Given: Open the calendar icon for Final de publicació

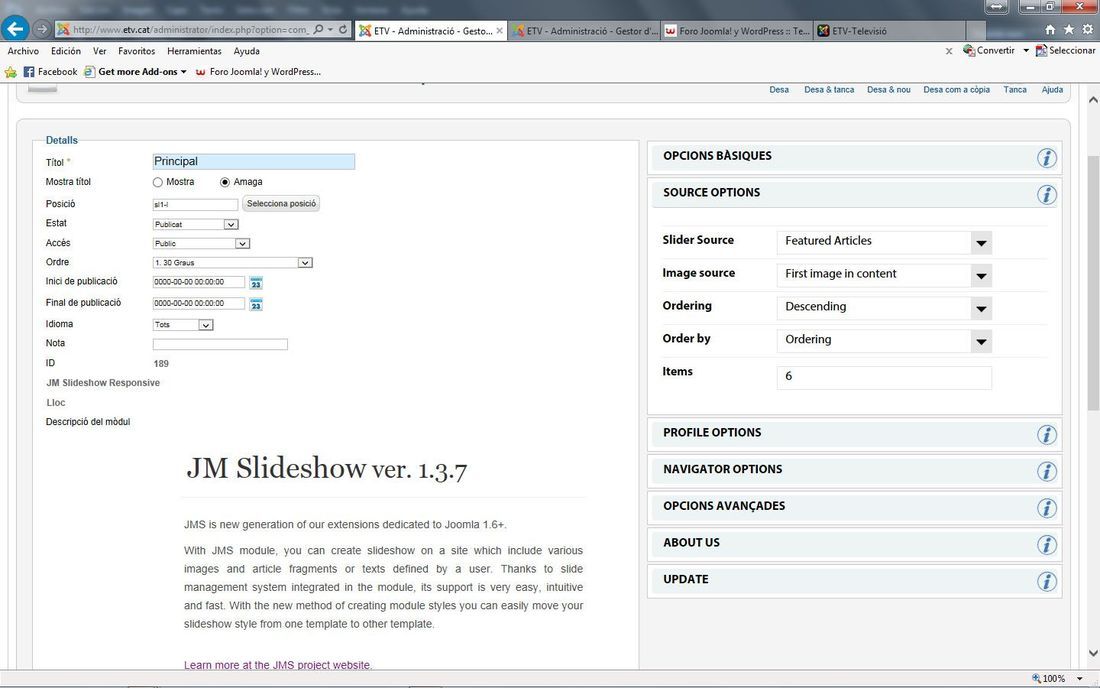Looking at the screenshot, I should tap(256, 304).
